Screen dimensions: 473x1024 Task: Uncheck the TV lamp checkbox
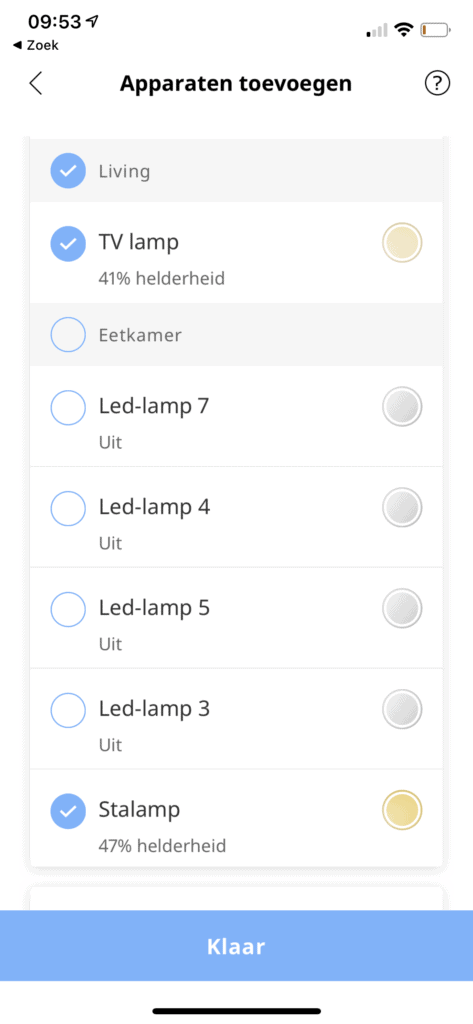[68, 244]
